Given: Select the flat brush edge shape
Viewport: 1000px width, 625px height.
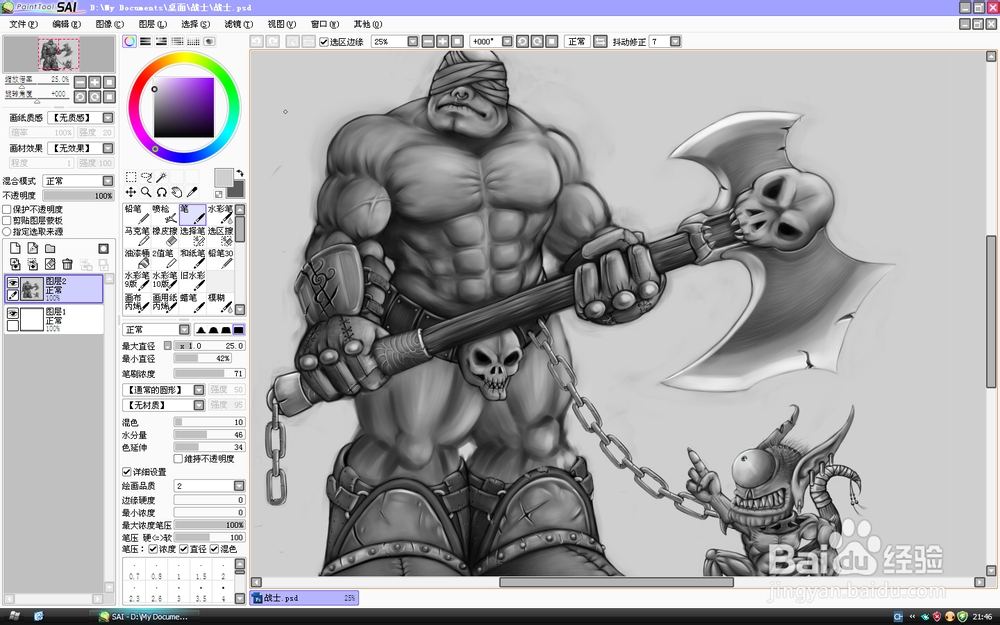Looking at the screenshot, I should click(x=239, y=330).
